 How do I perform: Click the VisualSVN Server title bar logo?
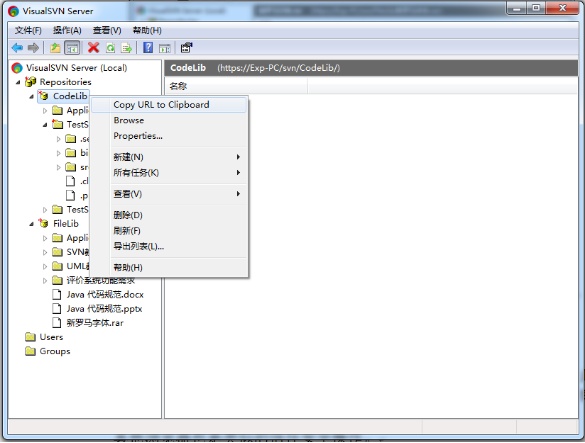(13, 11)
